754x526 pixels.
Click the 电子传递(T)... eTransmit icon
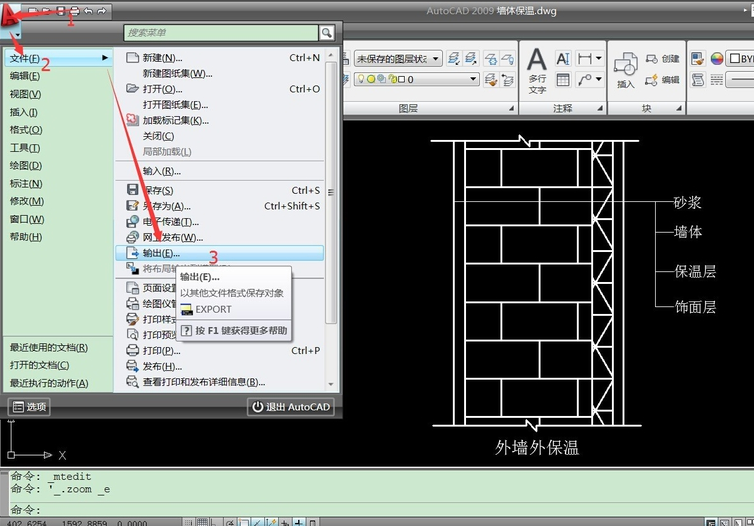[x=133, y=222]
